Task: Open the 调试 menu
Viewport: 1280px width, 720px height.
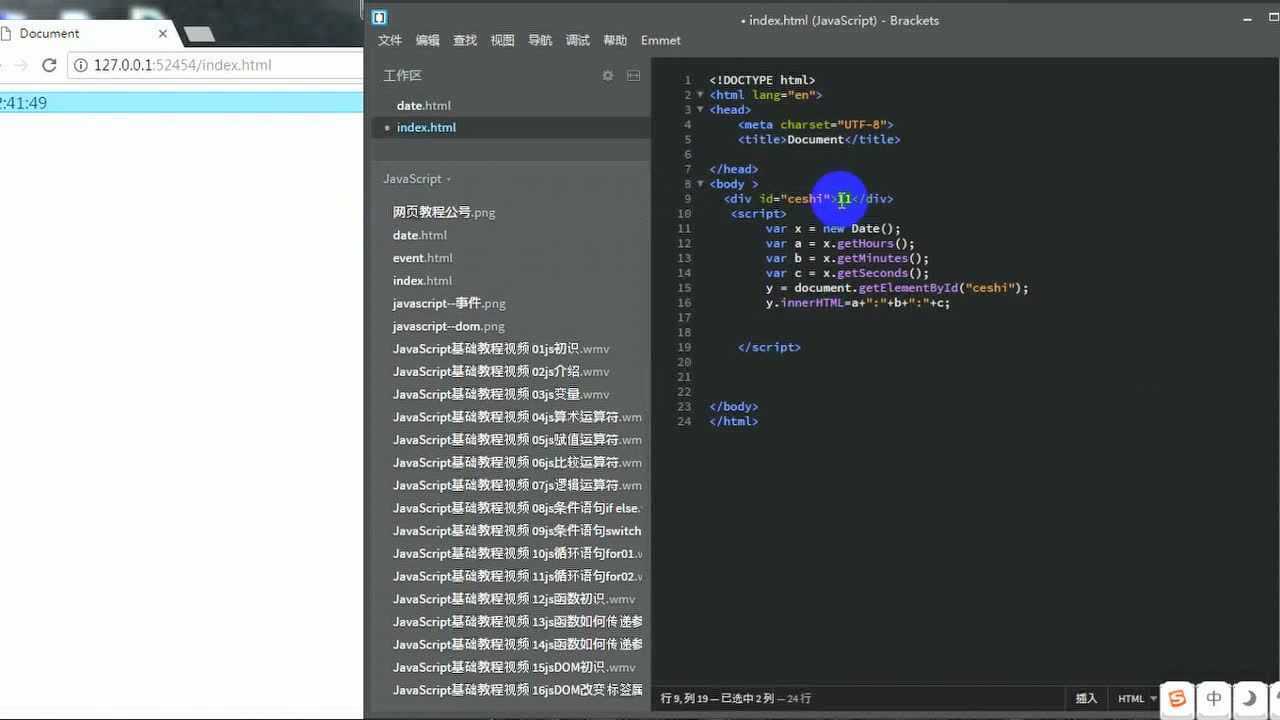Action: pos(577,40)
